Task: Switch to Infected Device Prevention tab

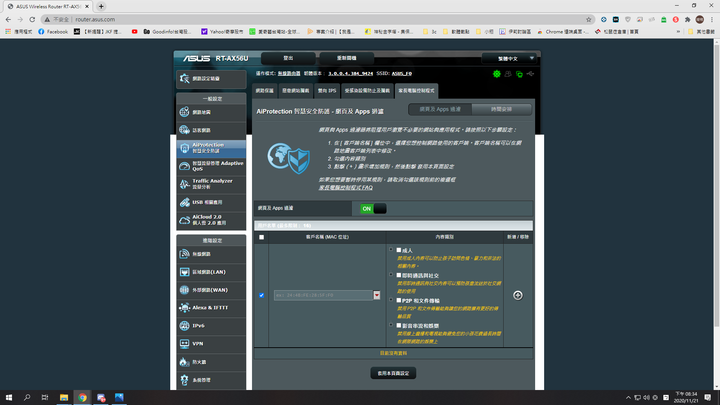Action: pos(367,91)
